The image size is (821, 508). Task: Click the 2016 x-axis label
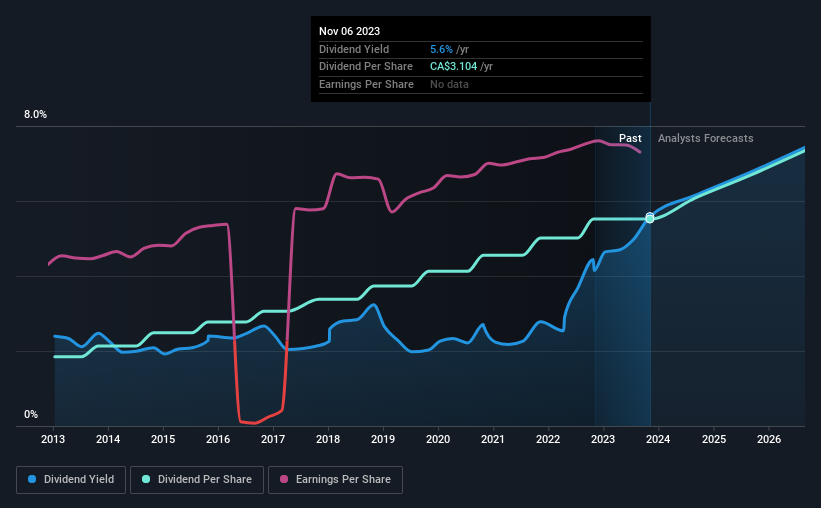(218, 439)
